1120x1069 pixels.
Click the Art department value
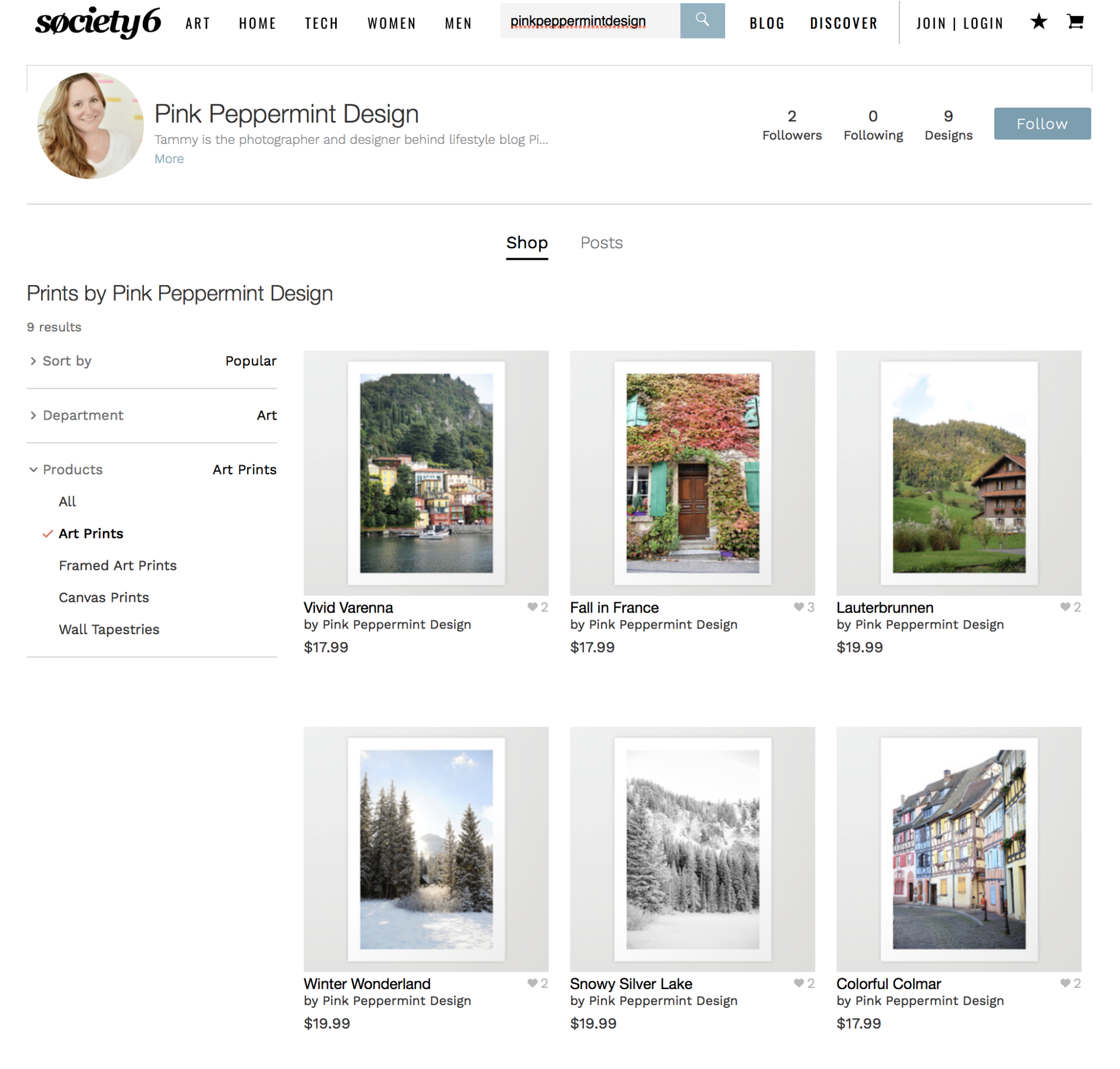[x=267, y=415]
